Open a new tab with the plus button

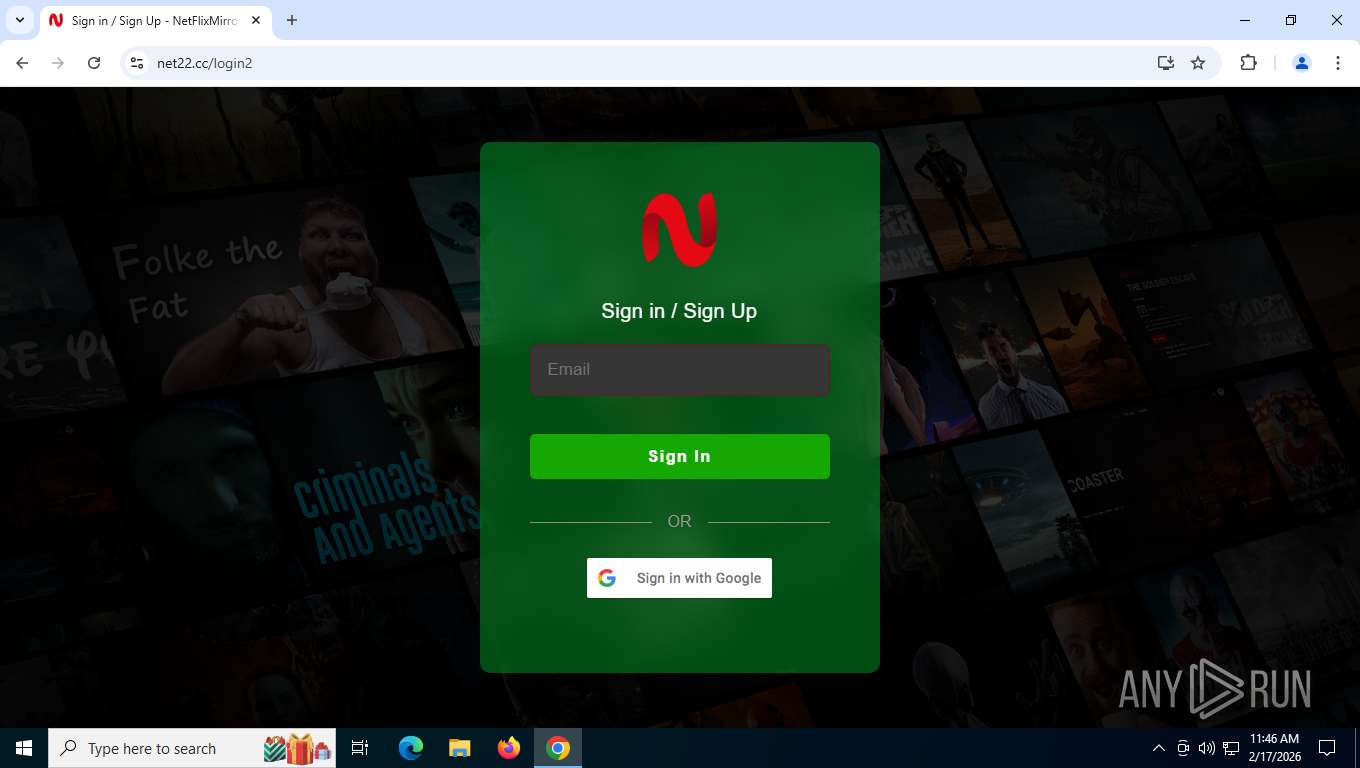(292, 20)
